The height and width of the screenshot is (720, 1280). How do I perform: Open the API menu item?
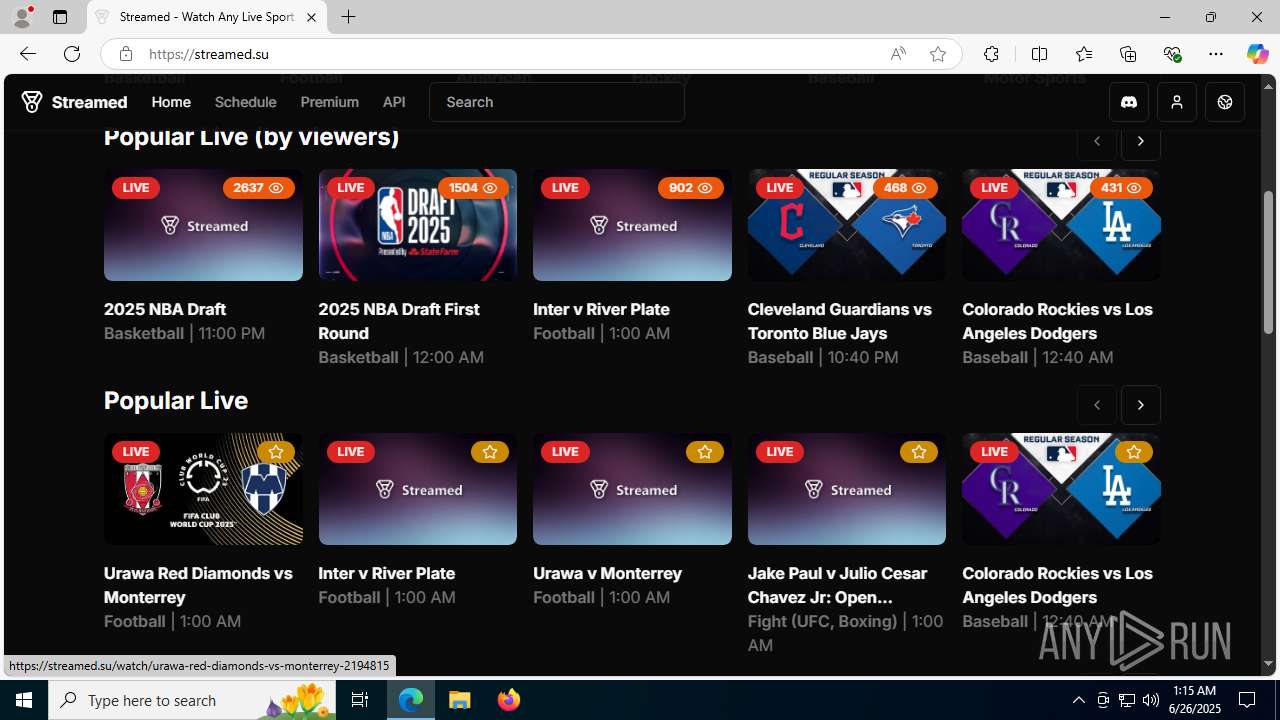tap(394, 102)
